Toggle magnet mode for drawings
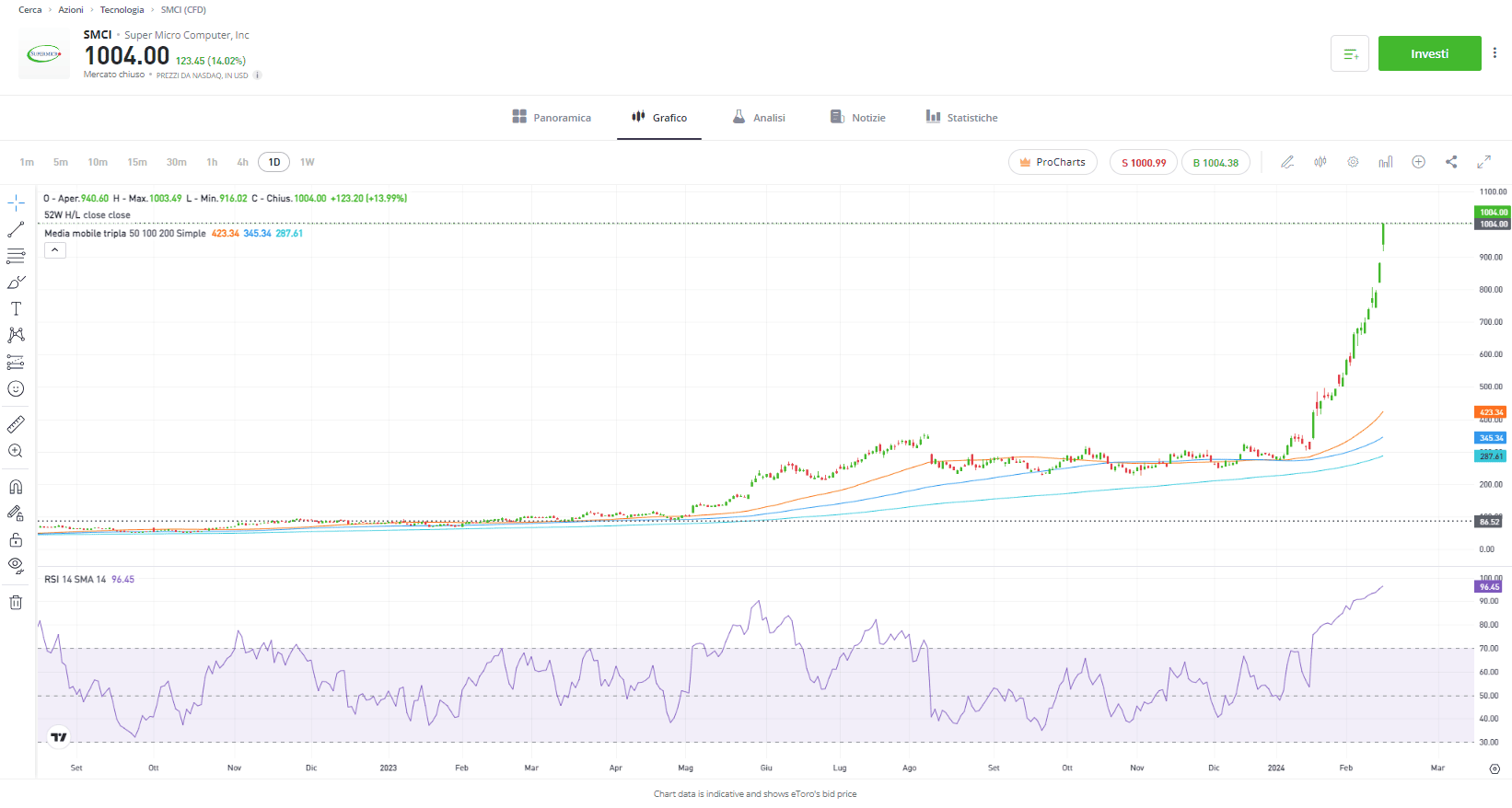Screen dimensions: 1512x808 16,487
